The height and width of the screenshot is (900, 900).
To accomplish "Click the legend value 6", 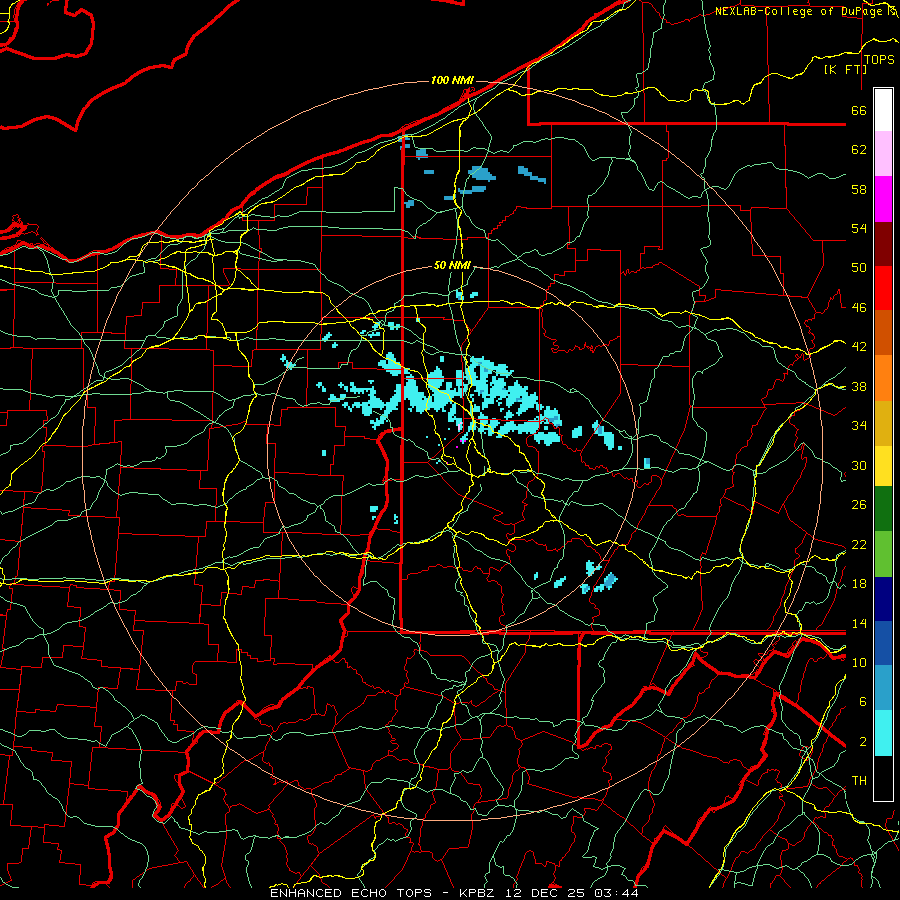I will click(862, 702).
